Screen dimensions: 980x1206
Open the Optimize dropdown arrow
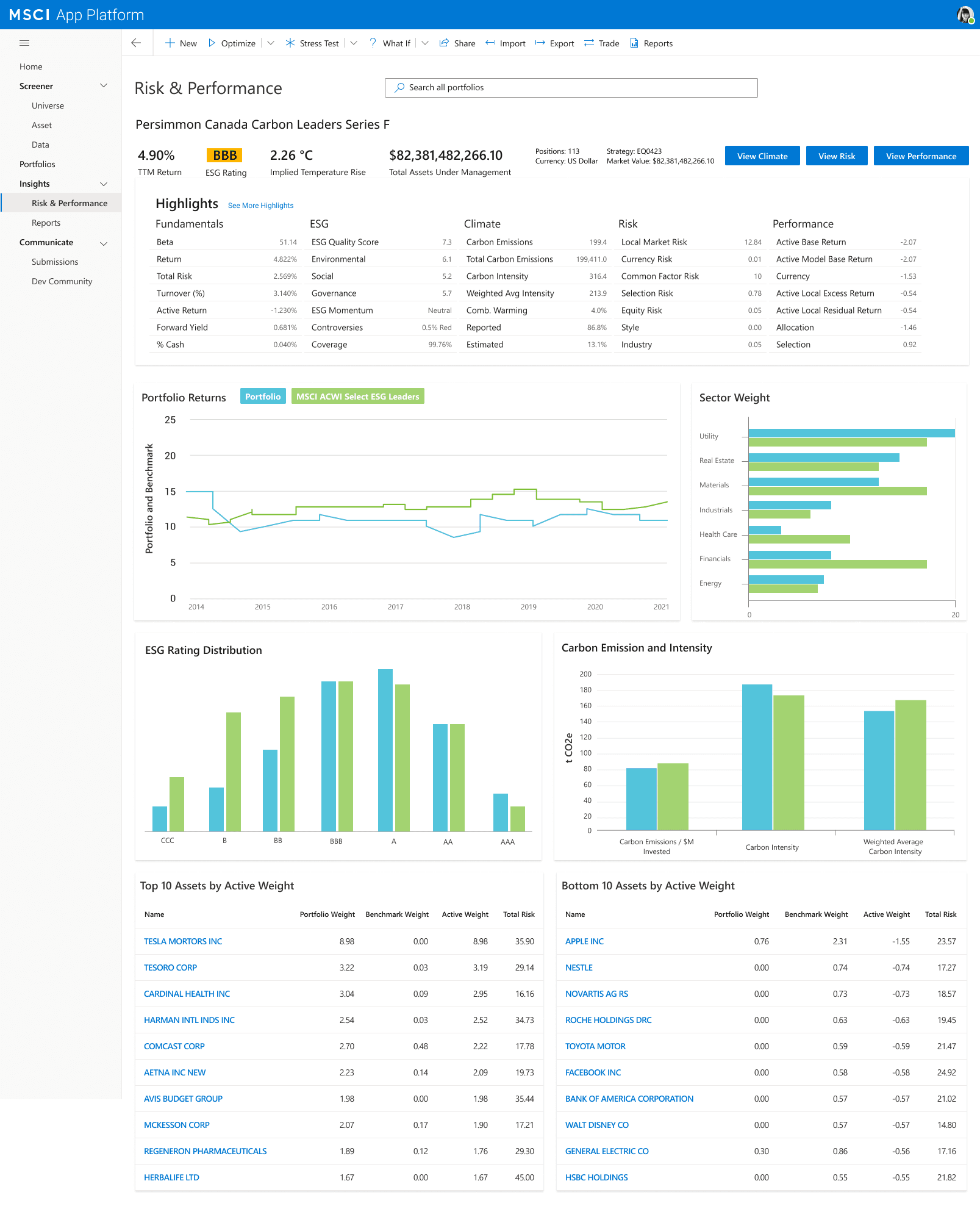tap(271, 43)
